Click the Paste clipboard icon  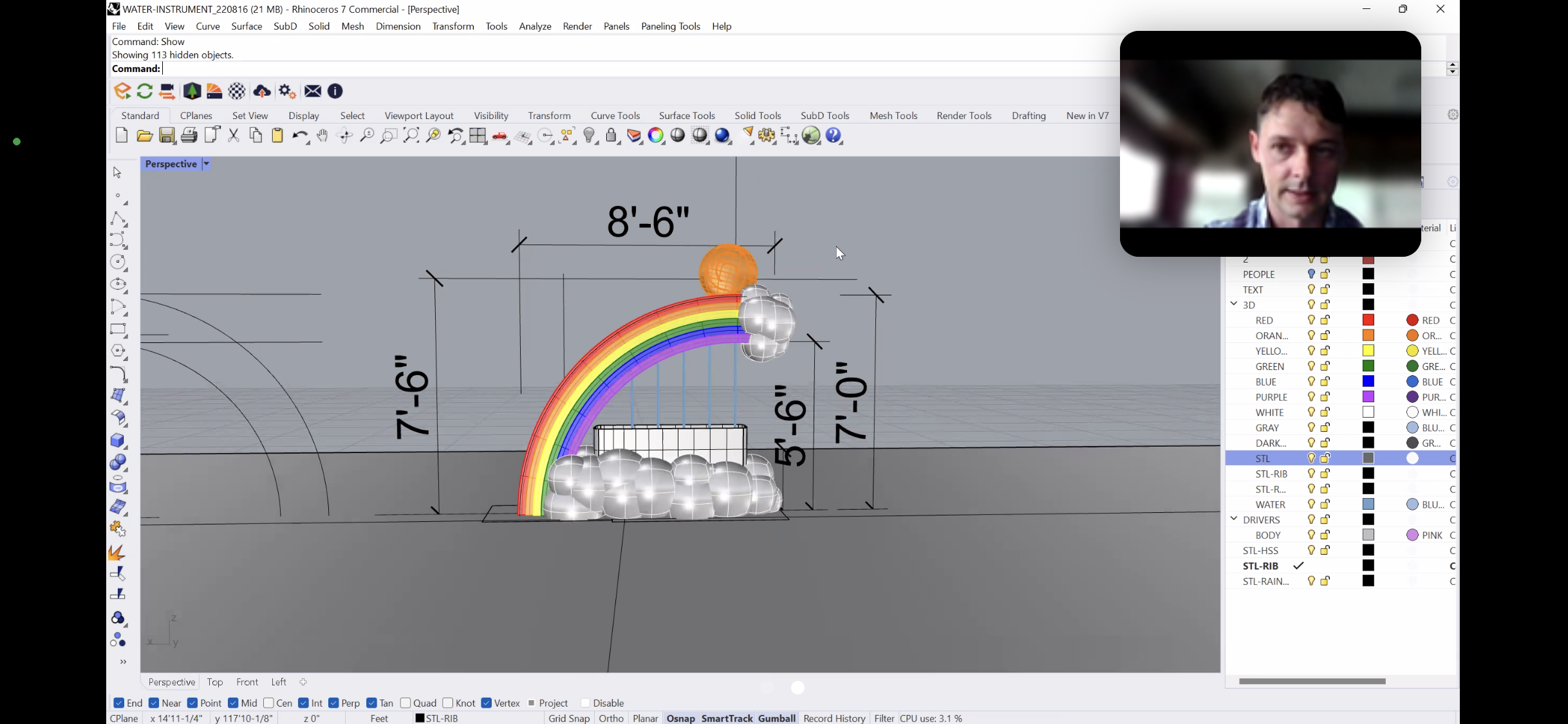pyautogui.click(x=277, y=136)
